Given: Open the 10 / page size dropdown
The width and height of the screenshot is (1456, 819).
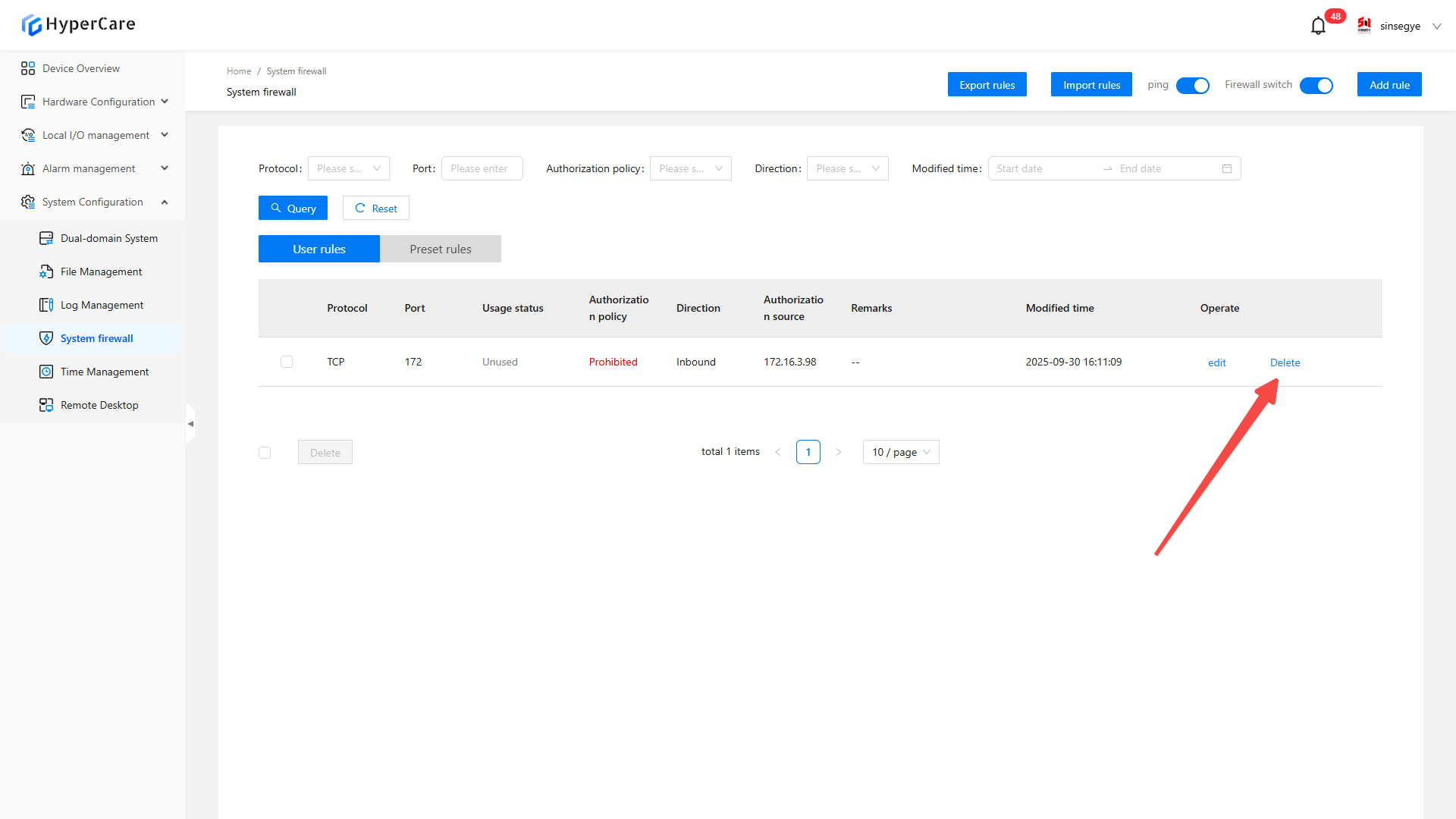Looking at the screenshot, I should tap(900, 452).
